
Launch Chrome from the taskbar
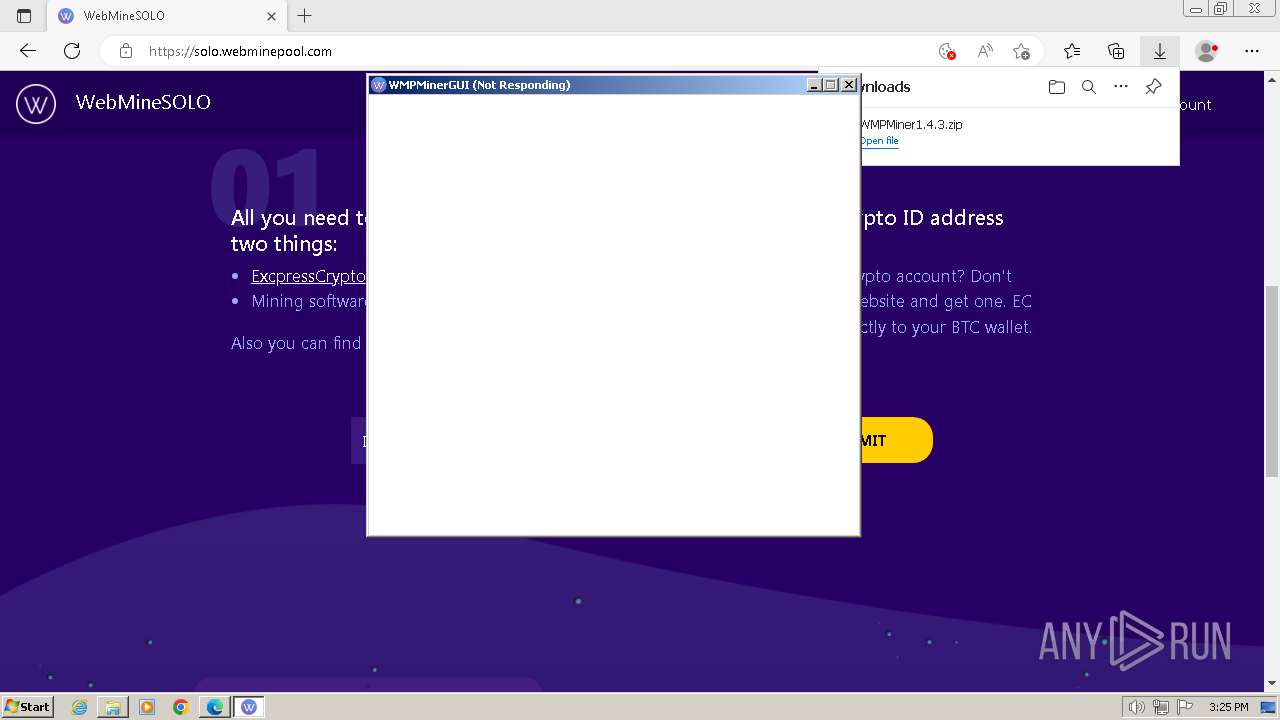click(x=181, y=707)
